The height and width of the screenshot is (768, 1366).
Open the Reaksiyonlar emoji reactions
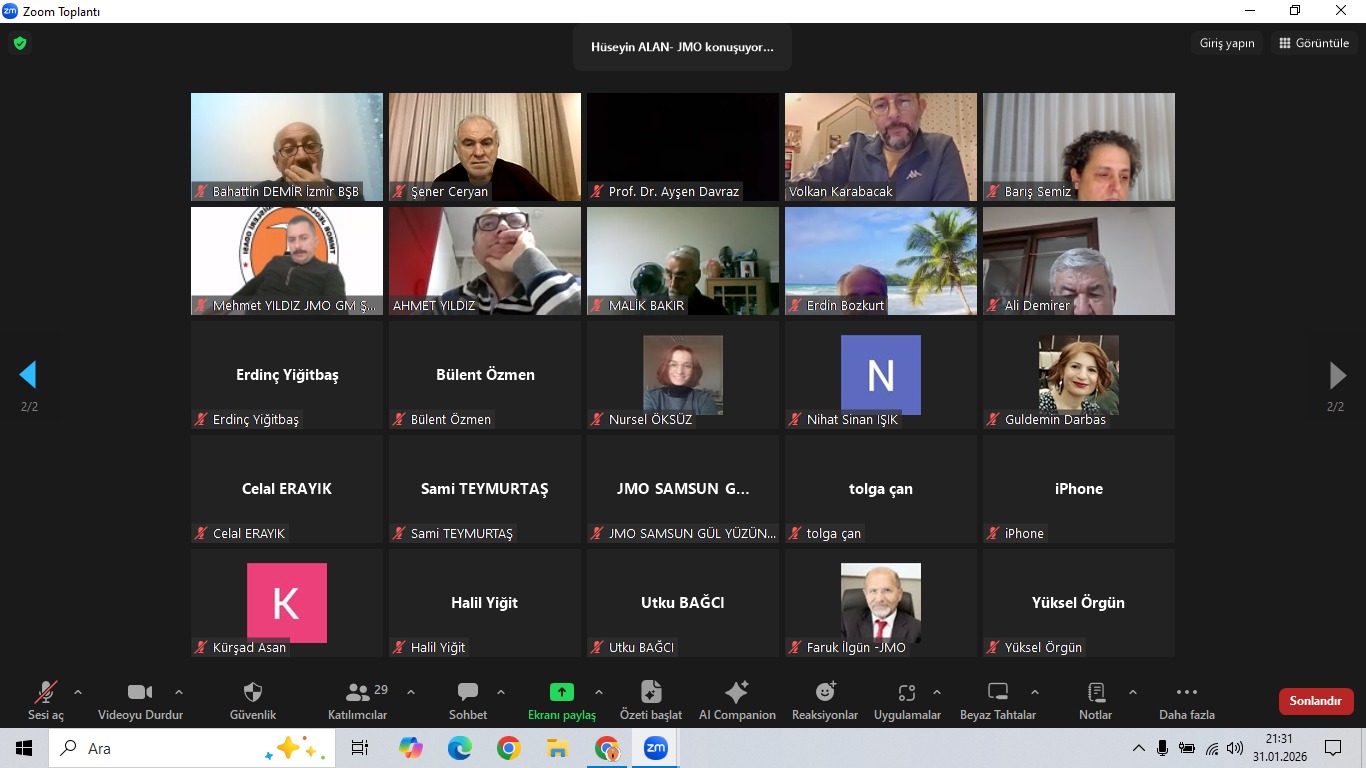pyautogui.click(x=825, y=693)
